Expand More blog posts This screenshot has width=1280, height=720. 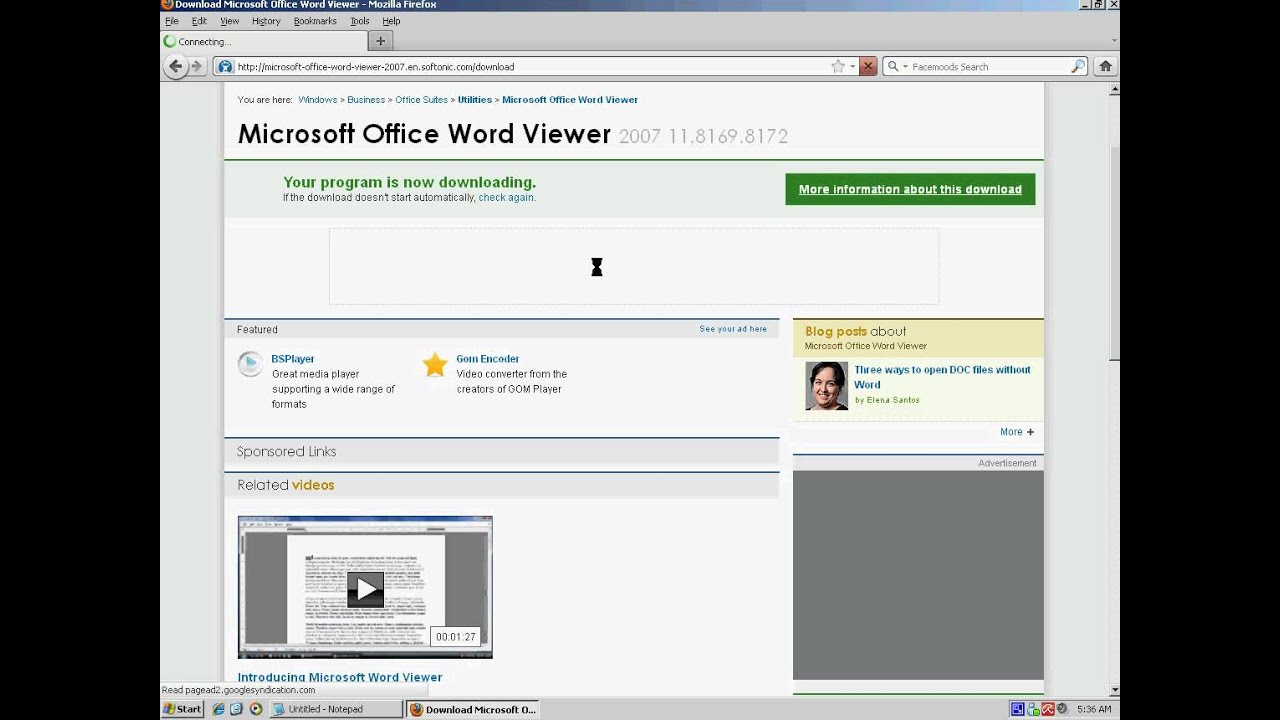(1017, 432)
